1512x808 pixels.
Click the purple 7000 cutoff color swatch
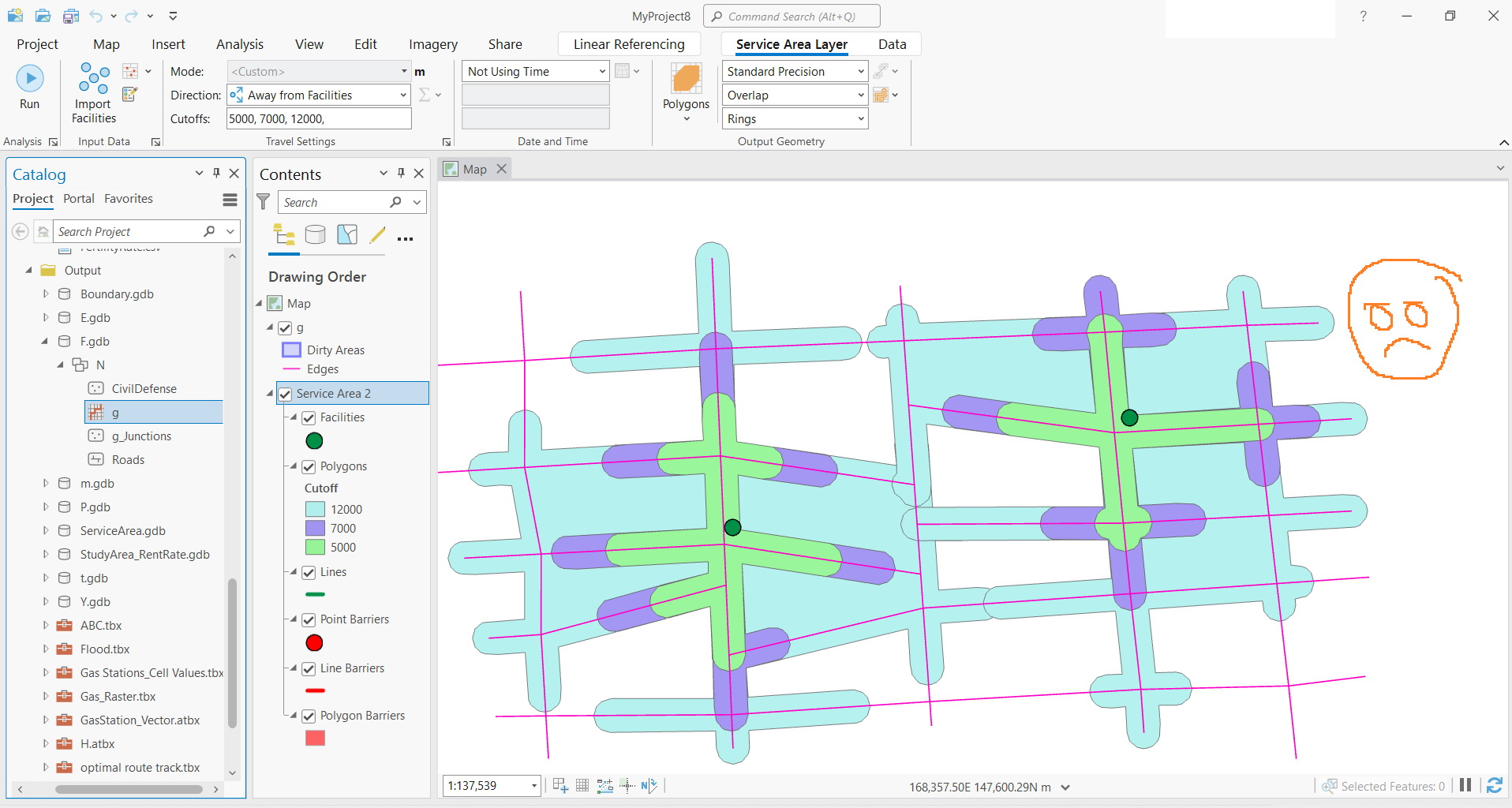click(x=314, y=528)
